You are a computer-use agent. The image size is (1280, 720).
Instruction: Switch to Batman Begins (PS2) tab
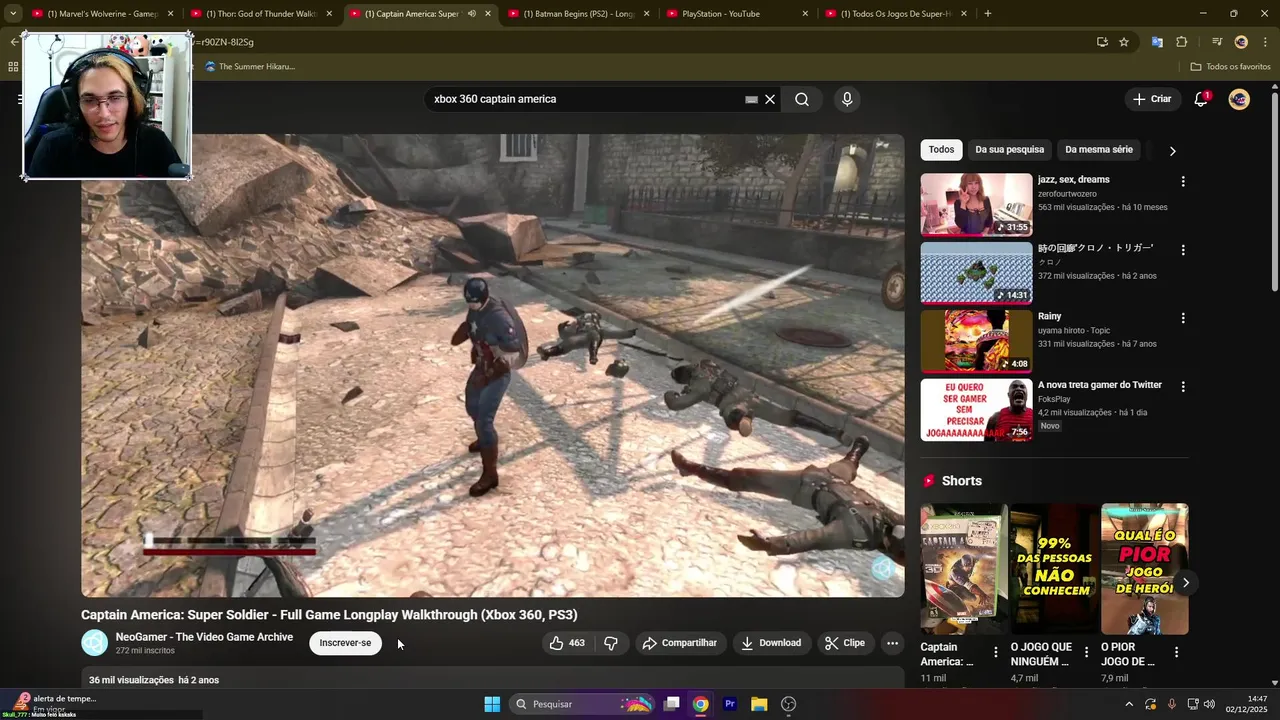579,14
